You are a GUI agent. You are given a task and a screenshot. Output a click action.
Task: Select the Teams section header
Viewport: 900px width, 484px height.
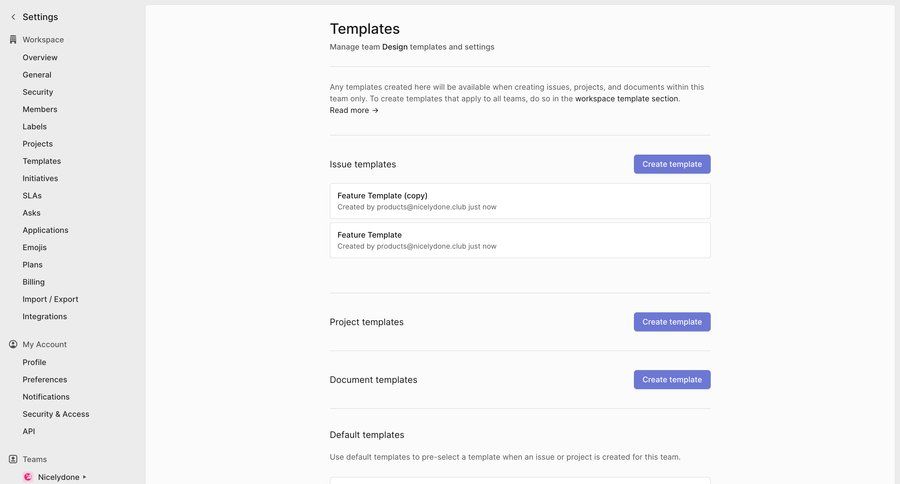[x=34, y=459]
